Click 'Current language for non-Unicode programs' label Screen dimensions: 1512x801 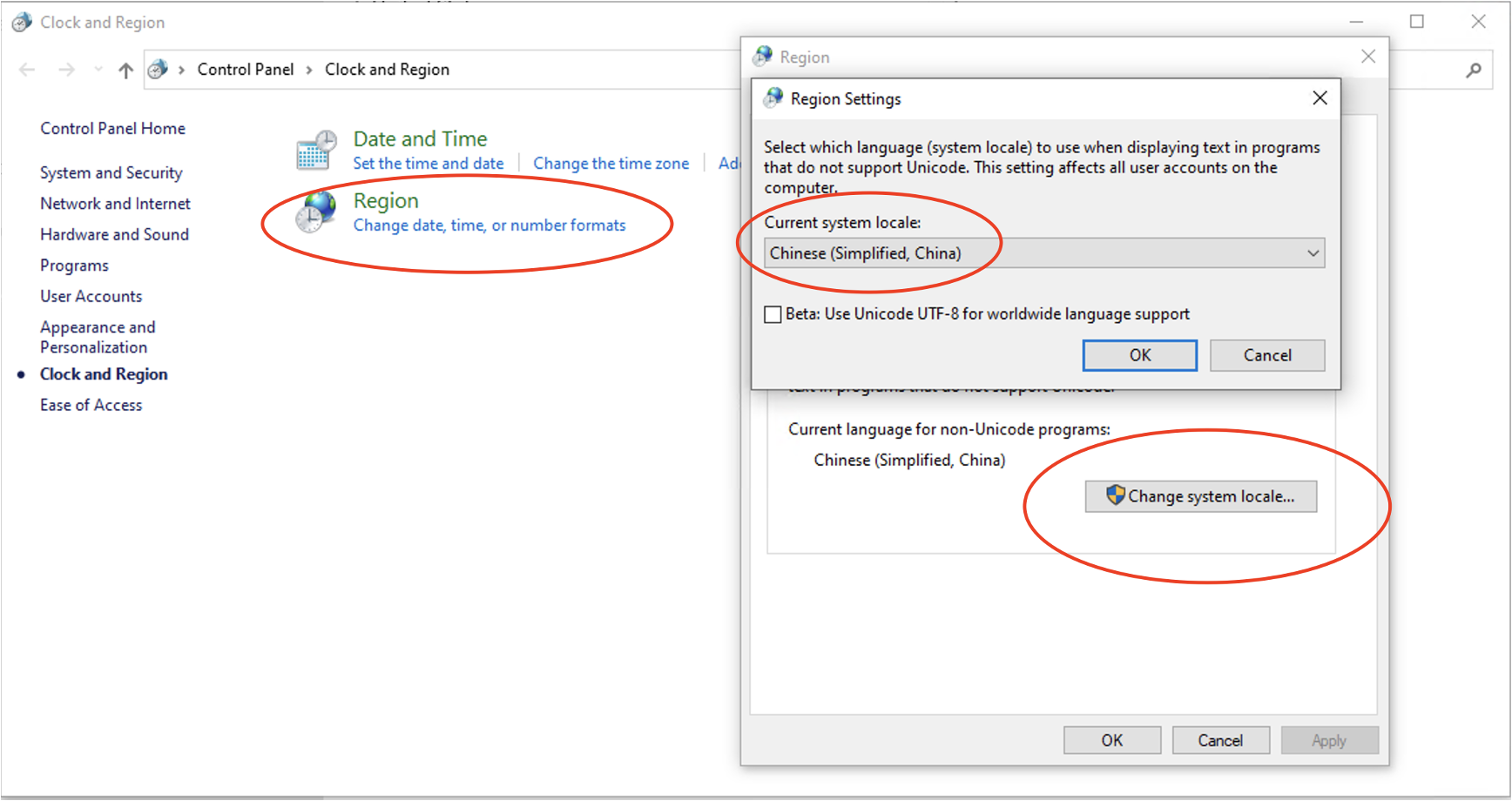pos(949,429)
